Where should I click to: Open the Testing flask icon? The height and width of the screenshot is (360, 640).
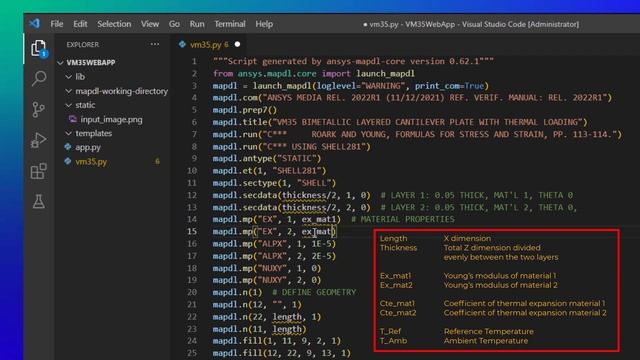coord(39,202)
